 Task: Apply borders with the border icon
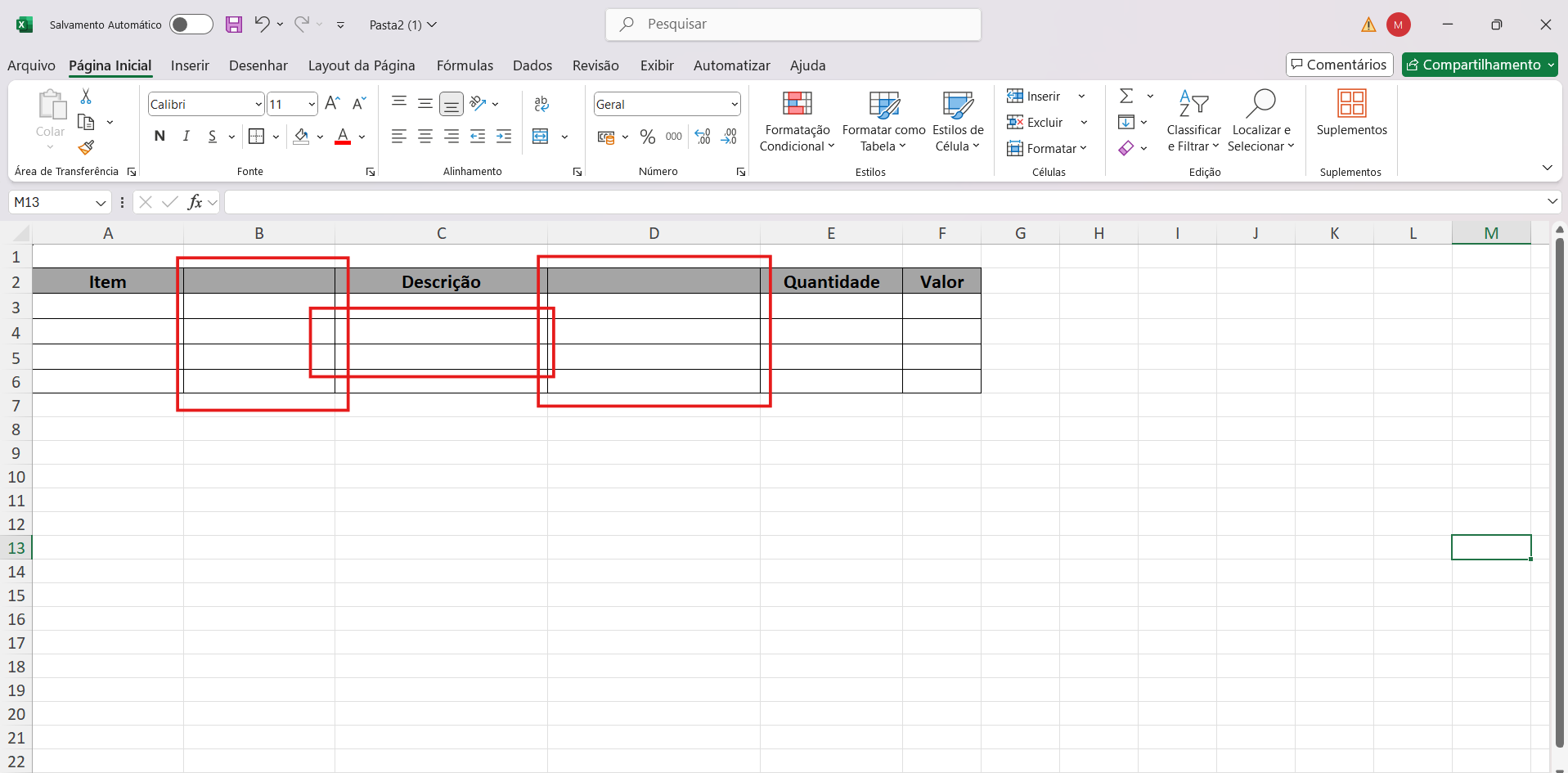click(x=257, y=137)
